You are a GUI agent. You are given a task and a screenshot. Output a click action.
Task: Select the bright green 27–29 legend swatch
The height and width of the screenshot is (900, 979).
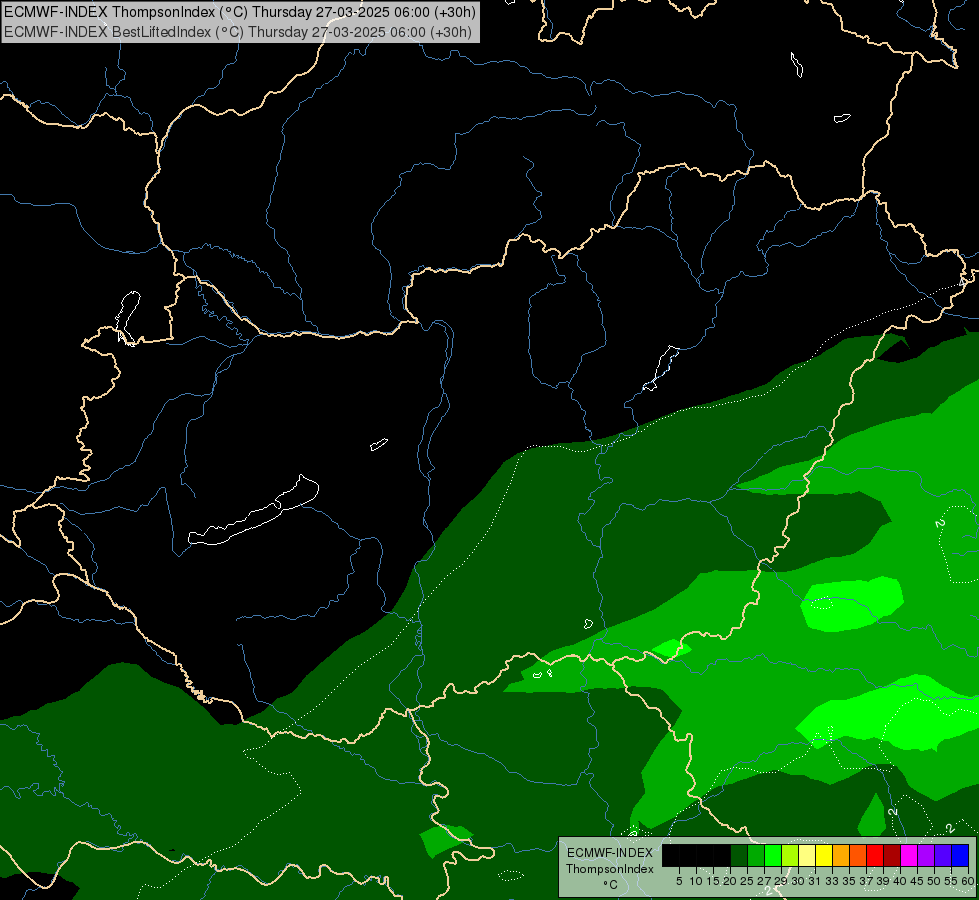pyautogui.click(x=773, y=855)
